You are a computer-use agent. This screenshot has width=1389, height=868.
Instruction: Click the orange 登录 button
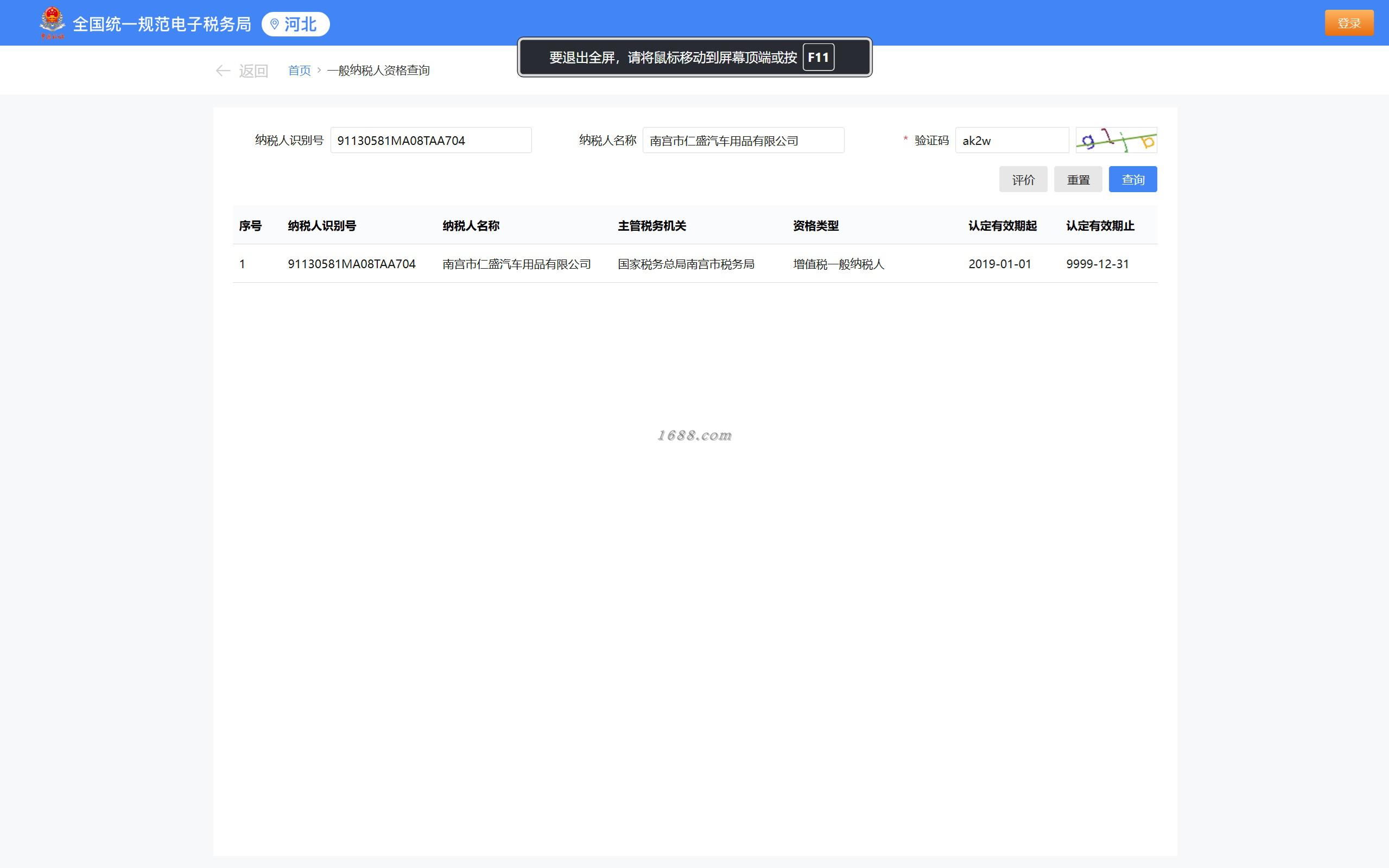(1349, 23)
